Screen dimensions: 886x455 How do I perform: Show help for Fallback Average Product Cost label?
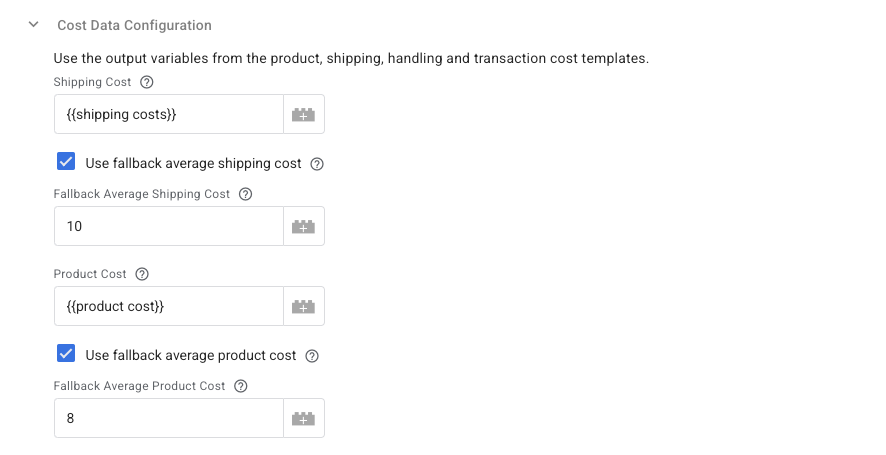(x=241, y=386)
